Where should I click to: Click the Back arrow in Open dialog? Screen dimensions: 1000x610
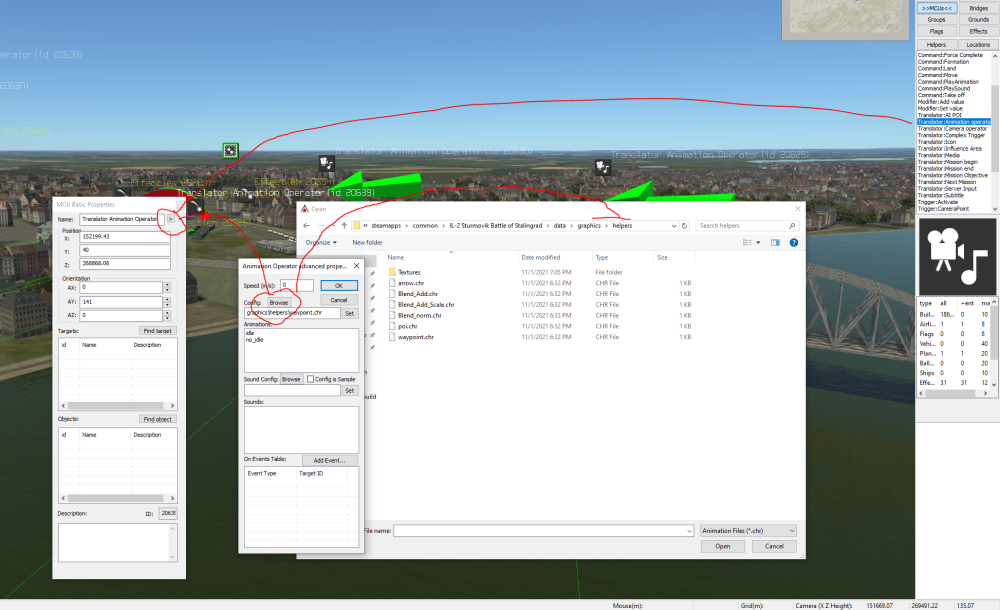(307, 226)
